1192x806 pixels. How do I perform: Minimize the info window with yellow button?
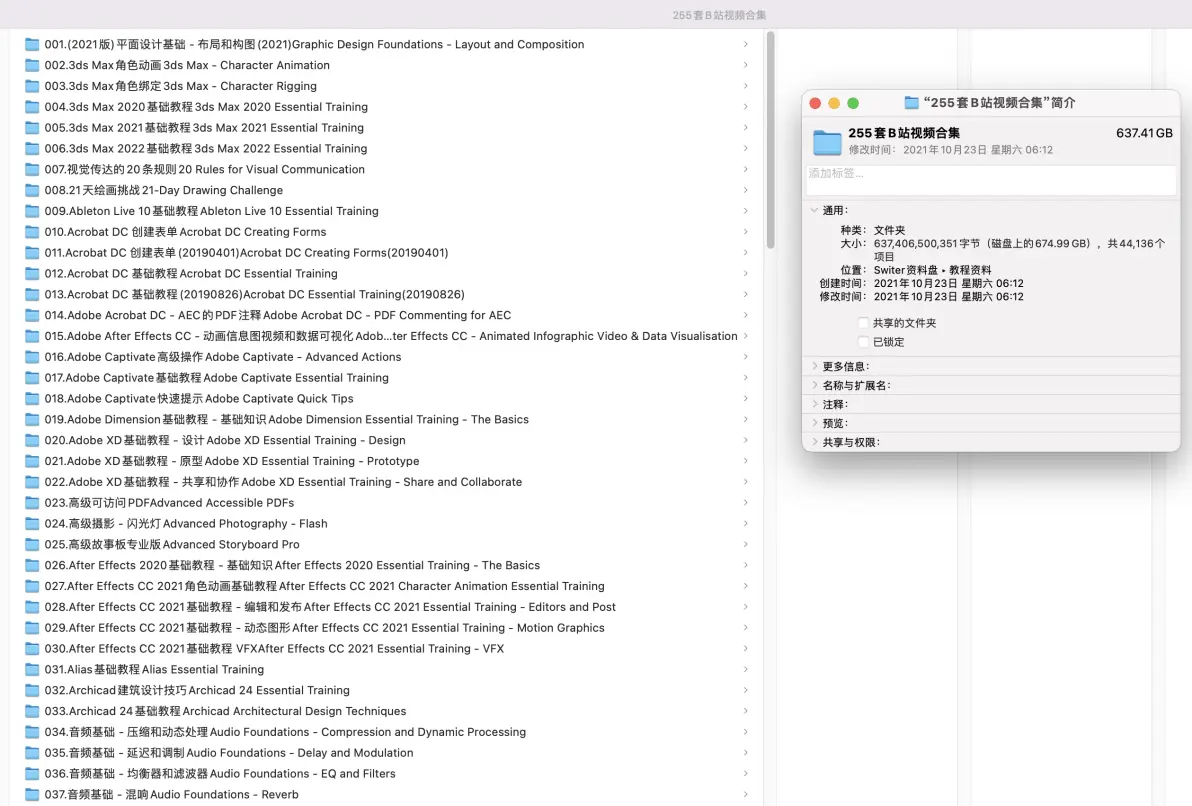[834, 103]
